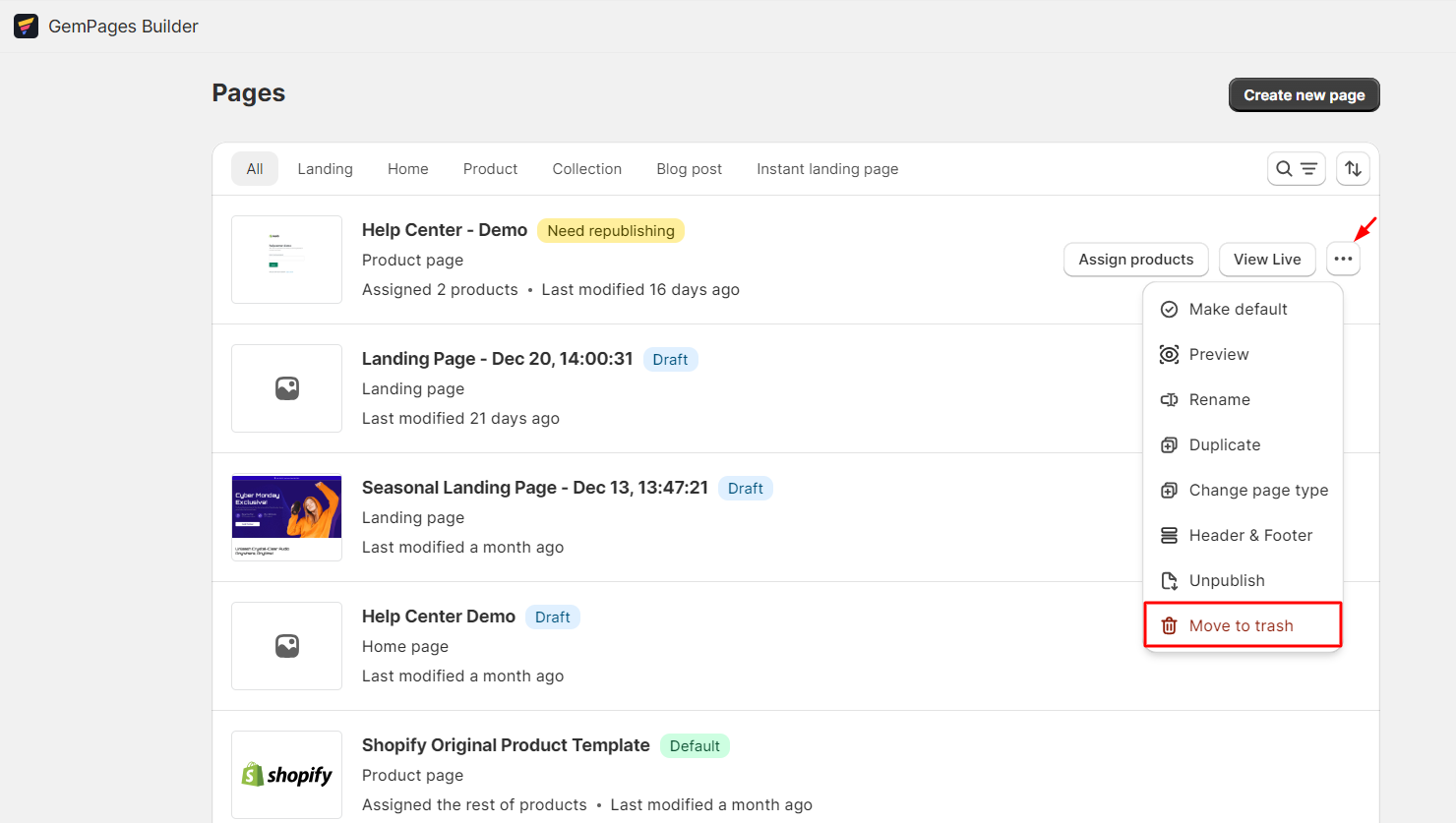The width and height of the screenshot is (1456, 823).
Task: Choose Change page type option
Action: [x=1257, y=491]
